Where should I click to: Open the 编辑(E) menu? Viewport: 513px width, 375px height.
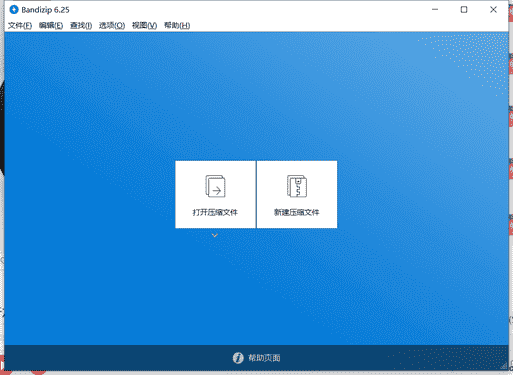click(x=51, y=26)
